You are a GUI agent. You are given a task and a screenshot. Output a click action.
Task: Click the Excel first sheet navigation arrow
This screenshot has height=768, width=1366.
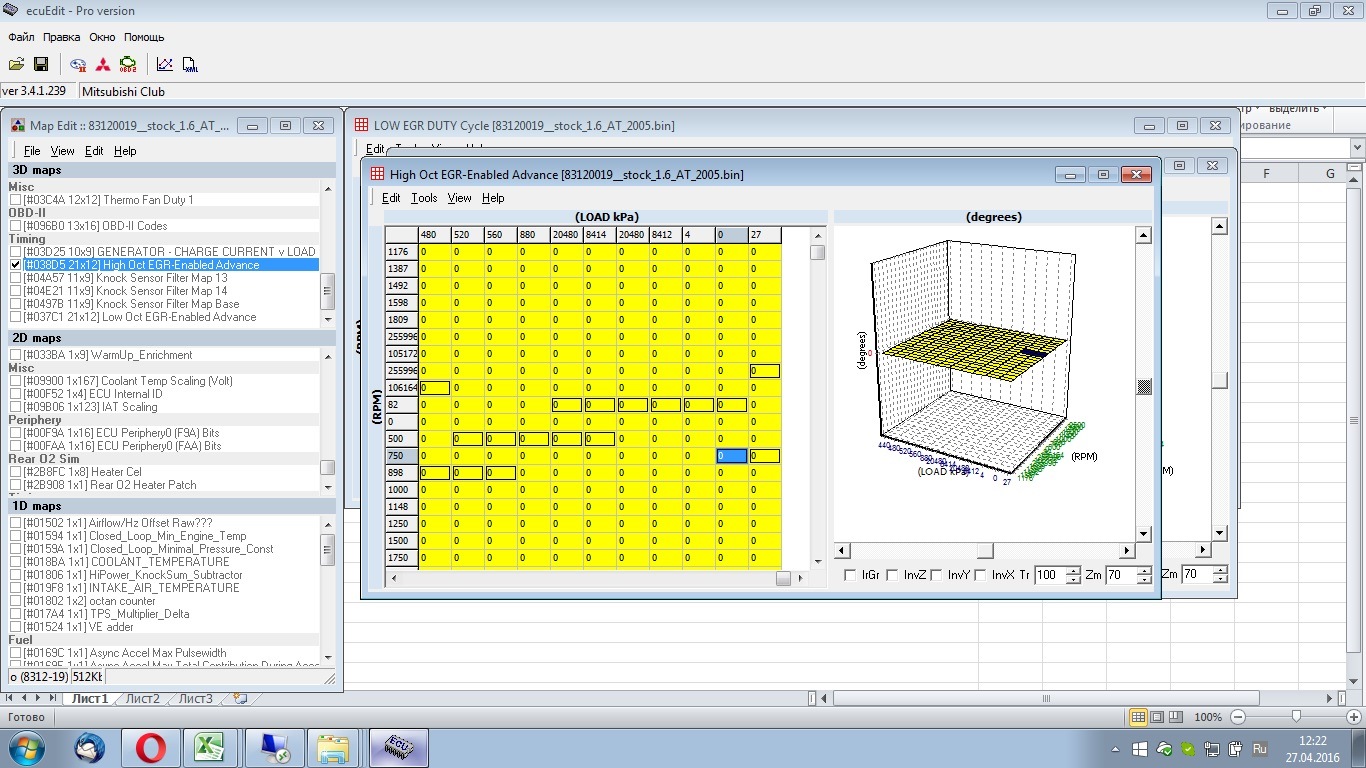[x=10, y=698]
